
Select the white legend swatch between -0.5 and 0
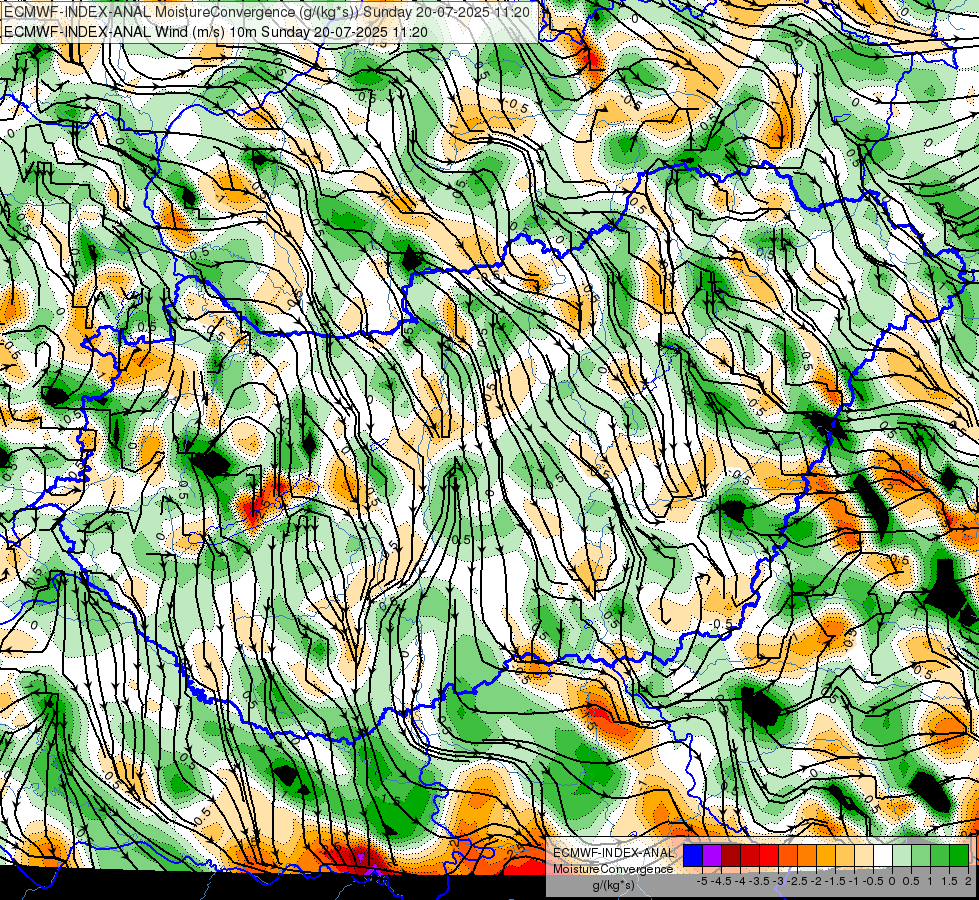pos(883,855)
